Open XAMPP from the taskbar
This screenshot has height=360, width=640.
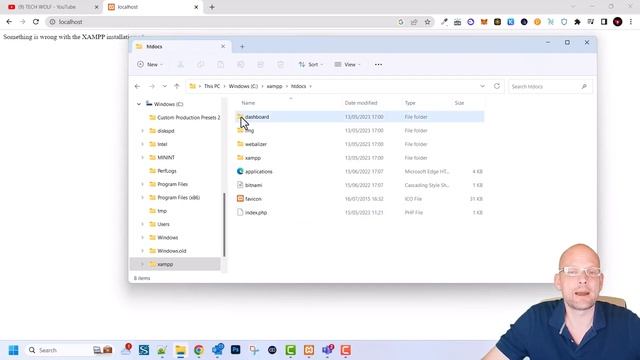tap(309, 350)
